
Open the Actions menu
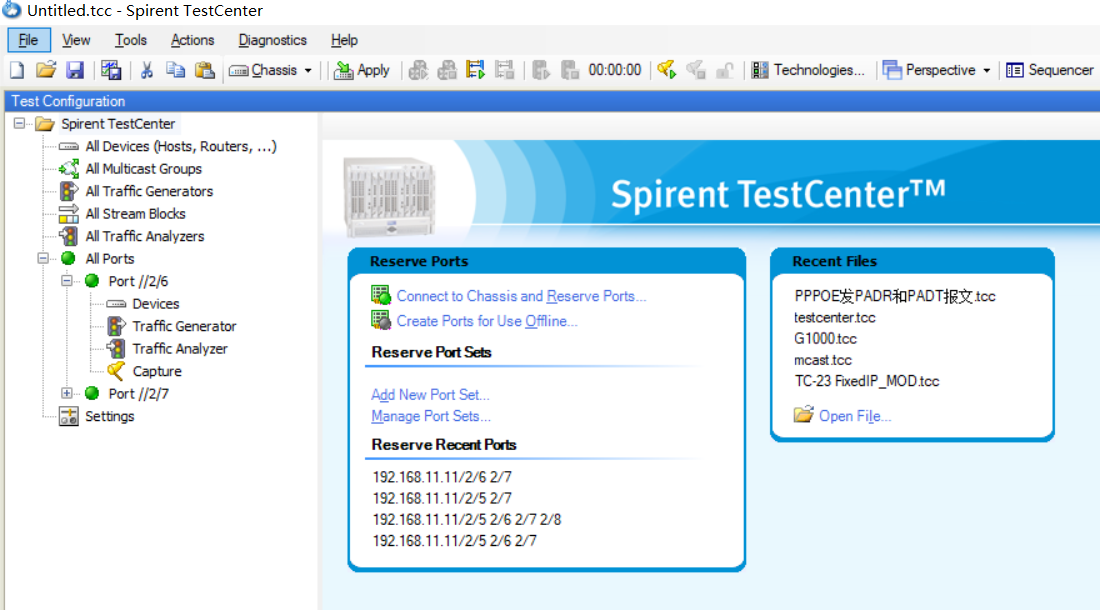(x=192, y=40)
